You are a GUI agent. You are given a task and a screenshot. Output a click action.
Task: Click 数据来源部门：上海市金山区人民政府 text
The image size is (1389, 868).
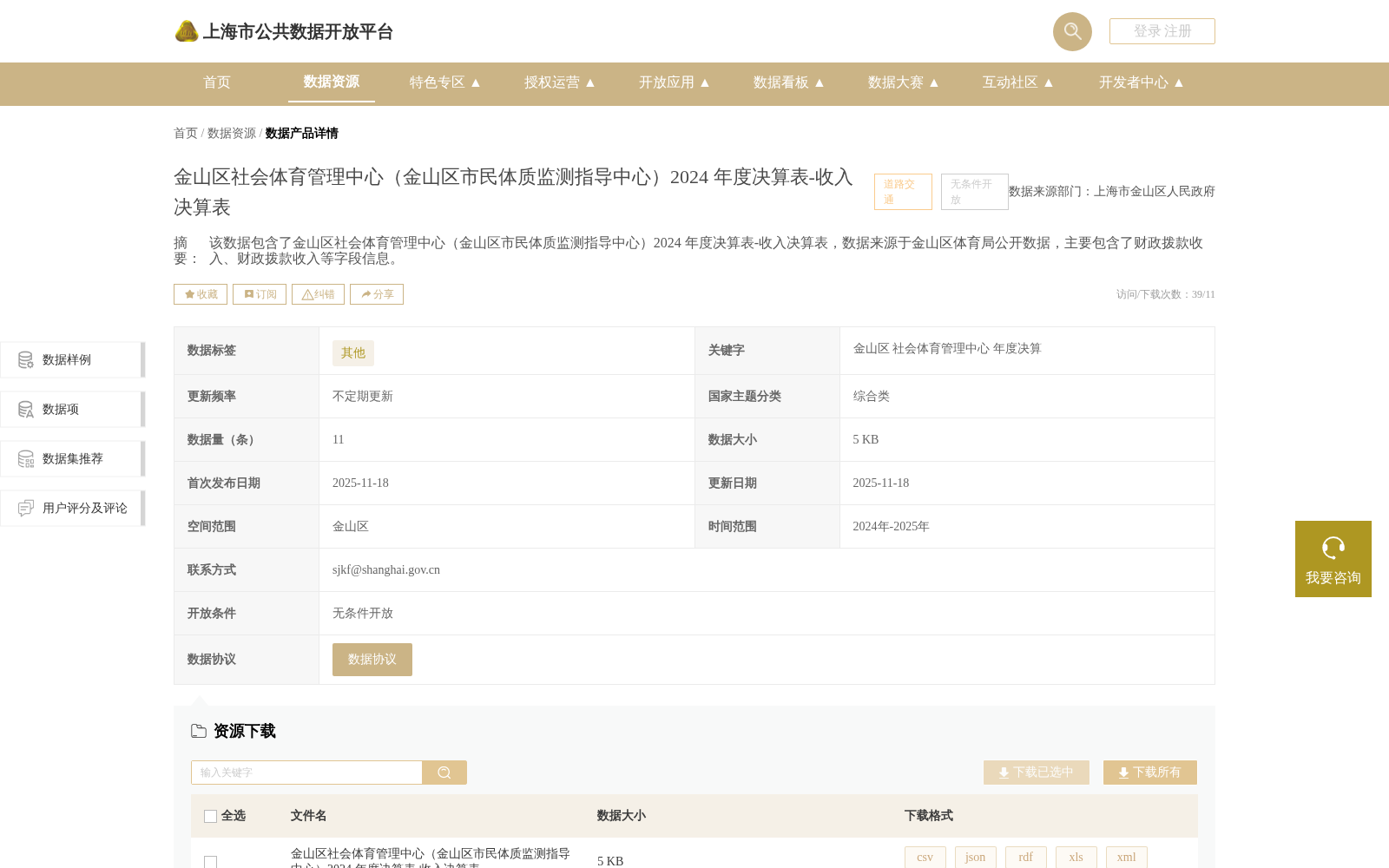tap(1112, 192)
